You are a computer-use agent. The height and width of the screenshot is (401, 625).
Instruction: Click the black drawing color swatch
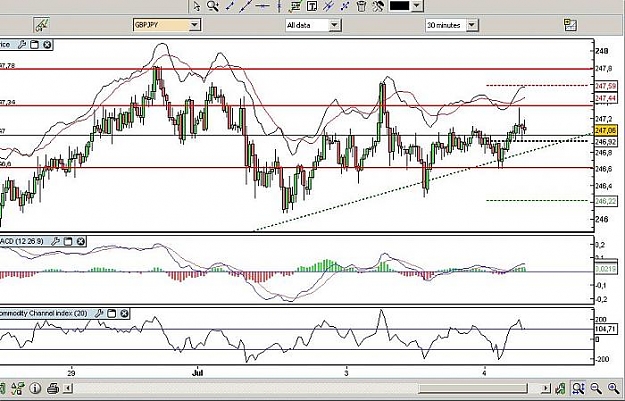(x=399, y=6)
